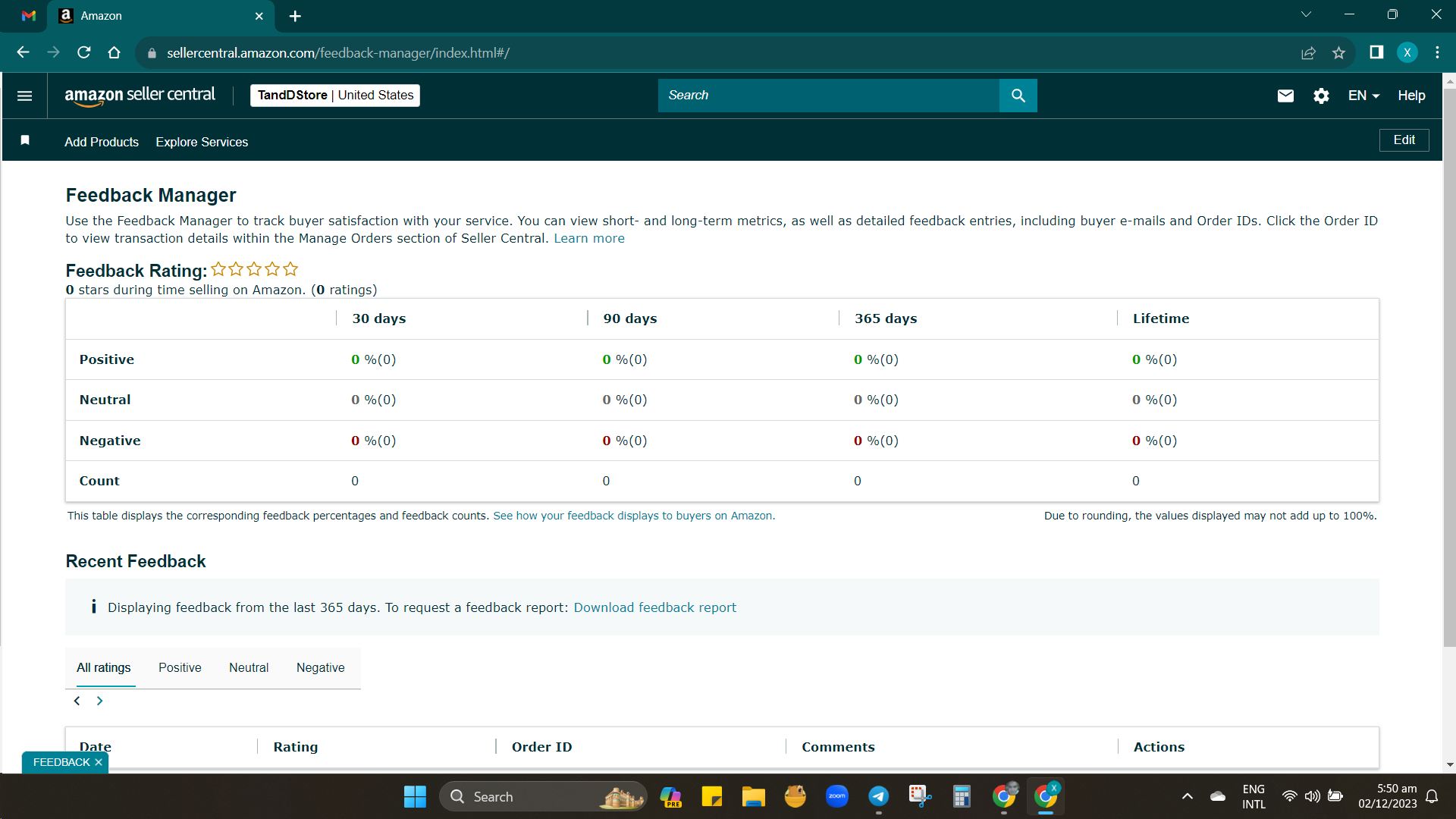Open Chrome three-dot menu
This screenshot has width=1456, height=819.
point(1437,52)
